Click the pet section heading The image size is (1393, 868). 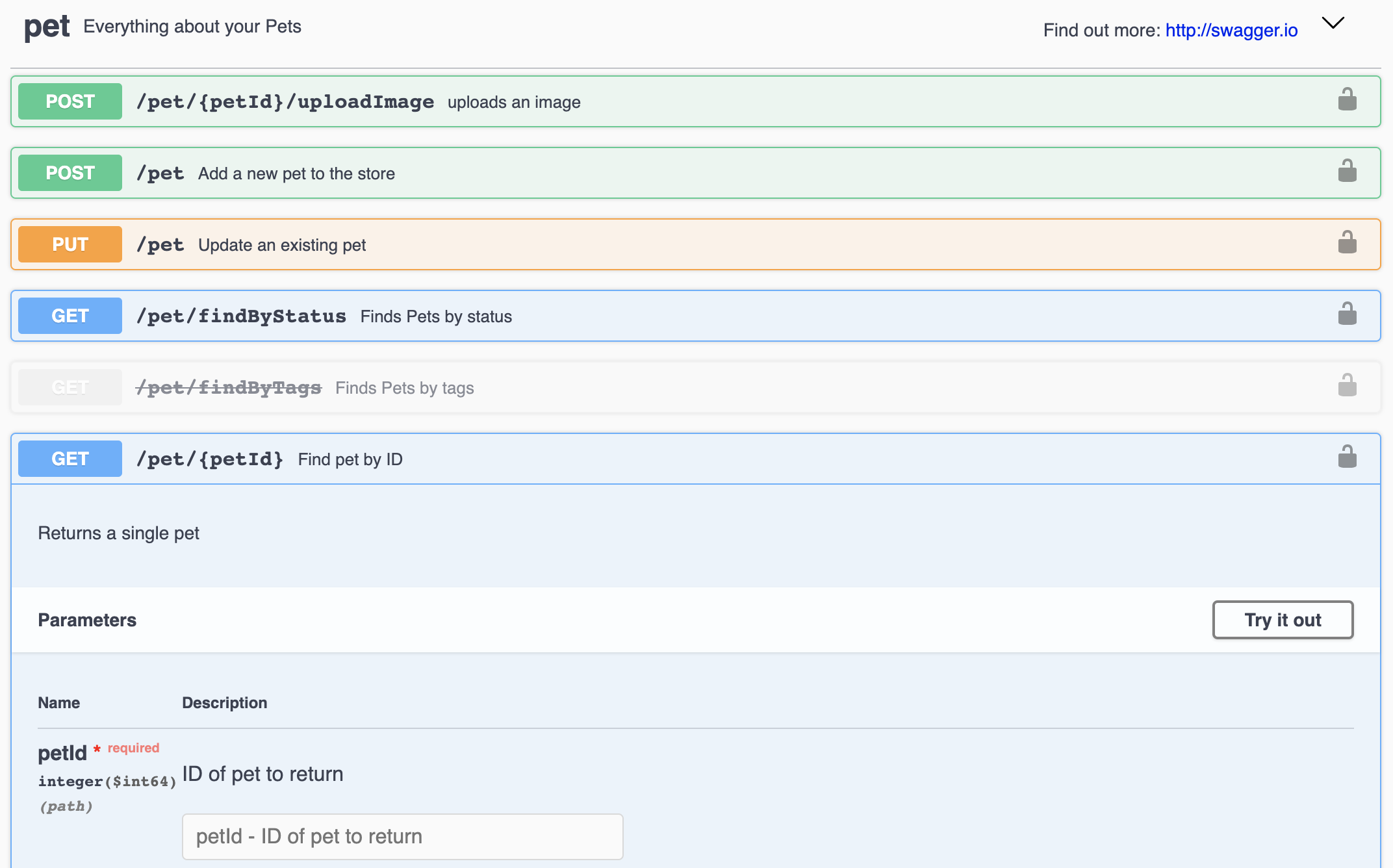click(x=46, y=27)
